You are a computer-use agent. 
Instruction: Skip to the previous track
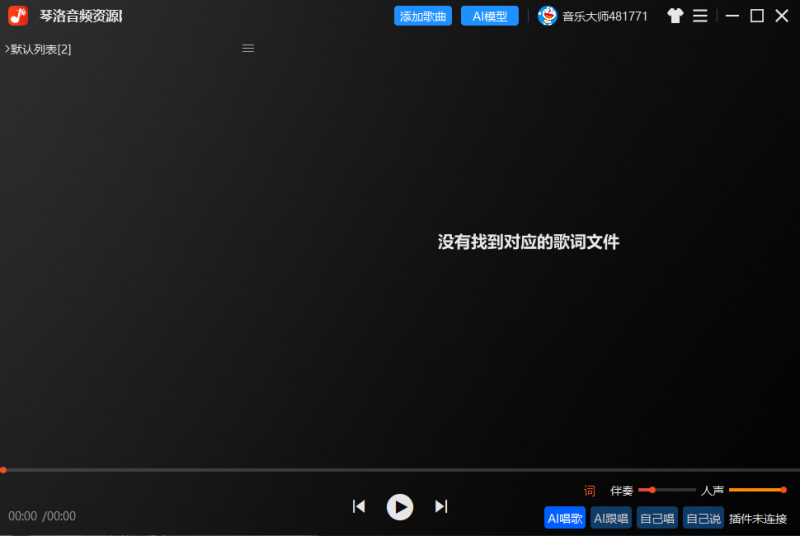(359, 506)
